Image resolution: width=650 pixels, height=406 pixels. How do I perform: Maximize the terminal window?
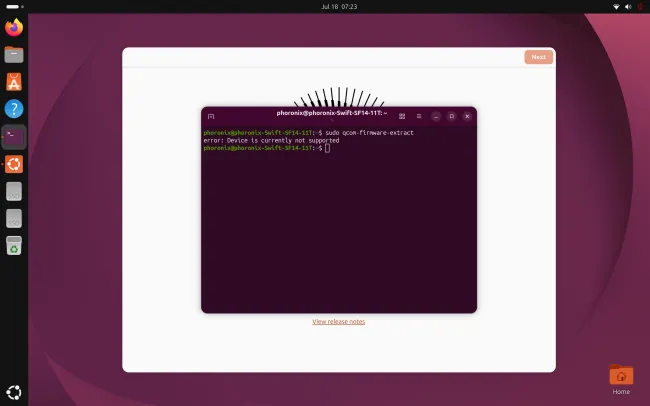tap(451, 116)
